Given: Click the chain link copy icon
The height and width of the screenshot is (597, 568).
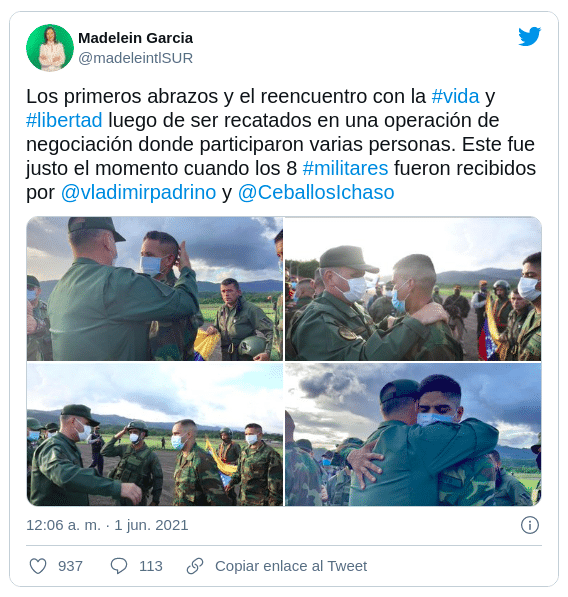Looking at the screenshot, I should tap(195, 566).
